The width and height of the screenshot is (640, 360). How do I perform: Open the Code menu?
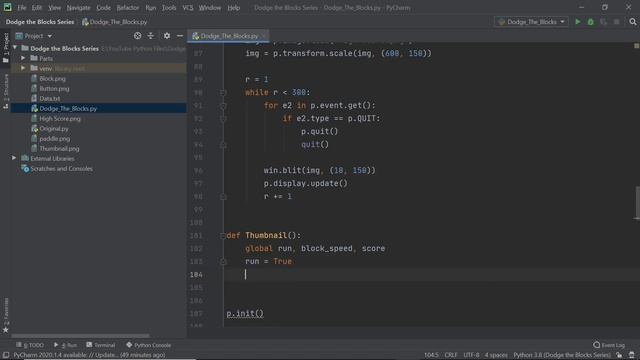(x=103, y=8)
